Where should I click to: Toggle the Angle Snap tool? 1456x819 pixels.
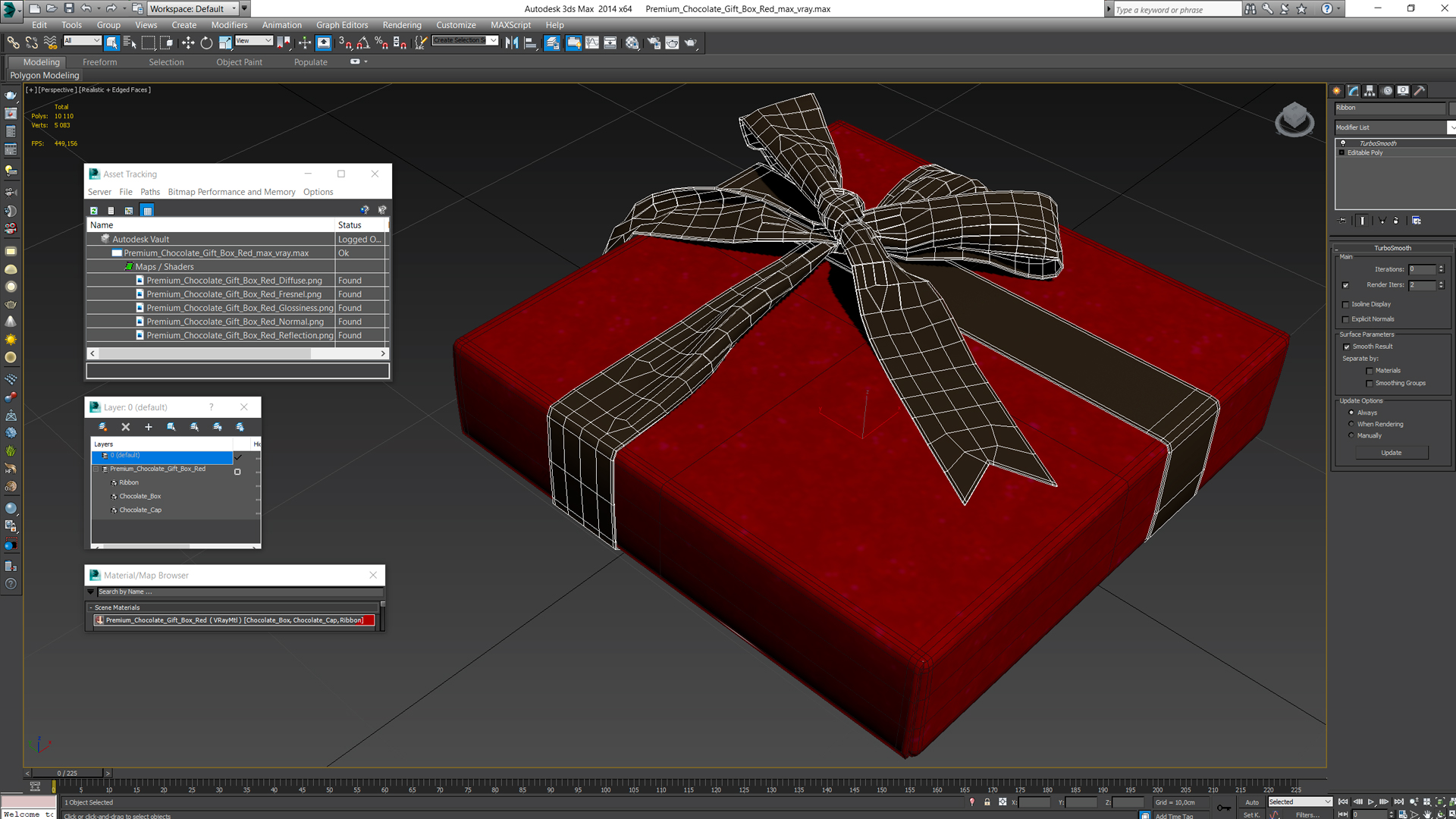tap(363, 42)
